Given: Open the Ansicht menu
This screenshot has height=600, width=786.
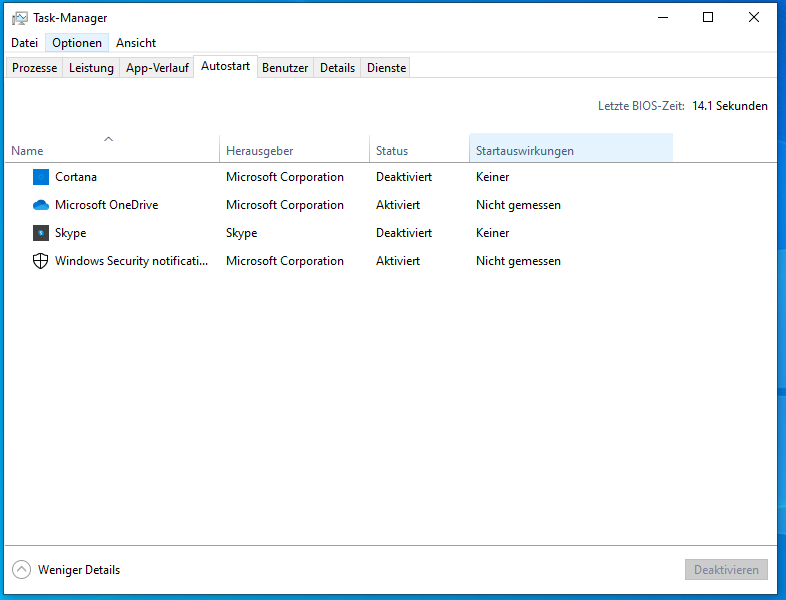Looking at the screenshot, I should [136, 43].
